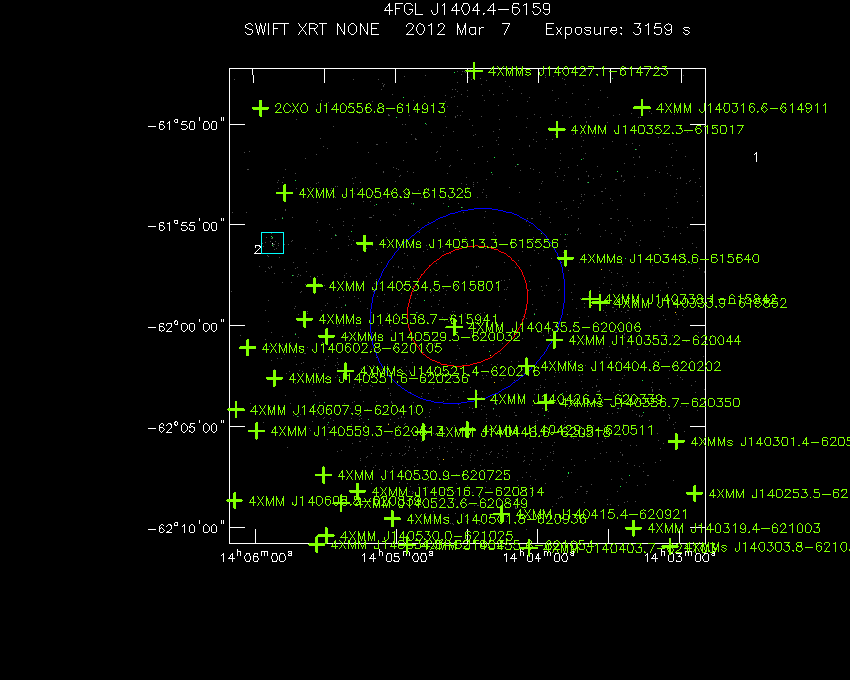
Task: Click the label 4XMM J140319.4-621003
Action: tap(735, 528)
